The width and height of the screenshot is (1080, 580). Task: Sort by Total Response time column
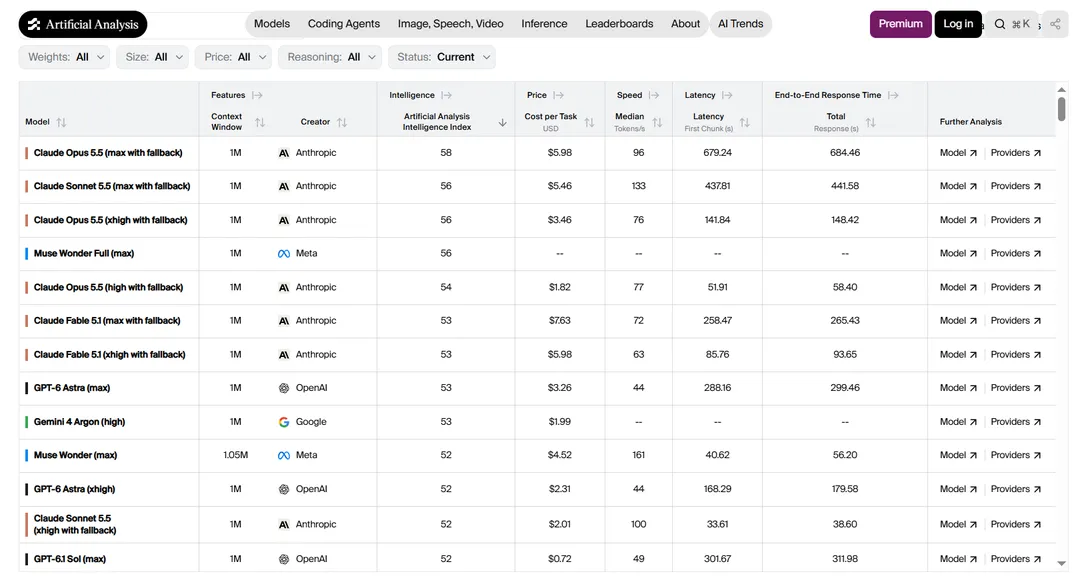click(x=871, y=123)
